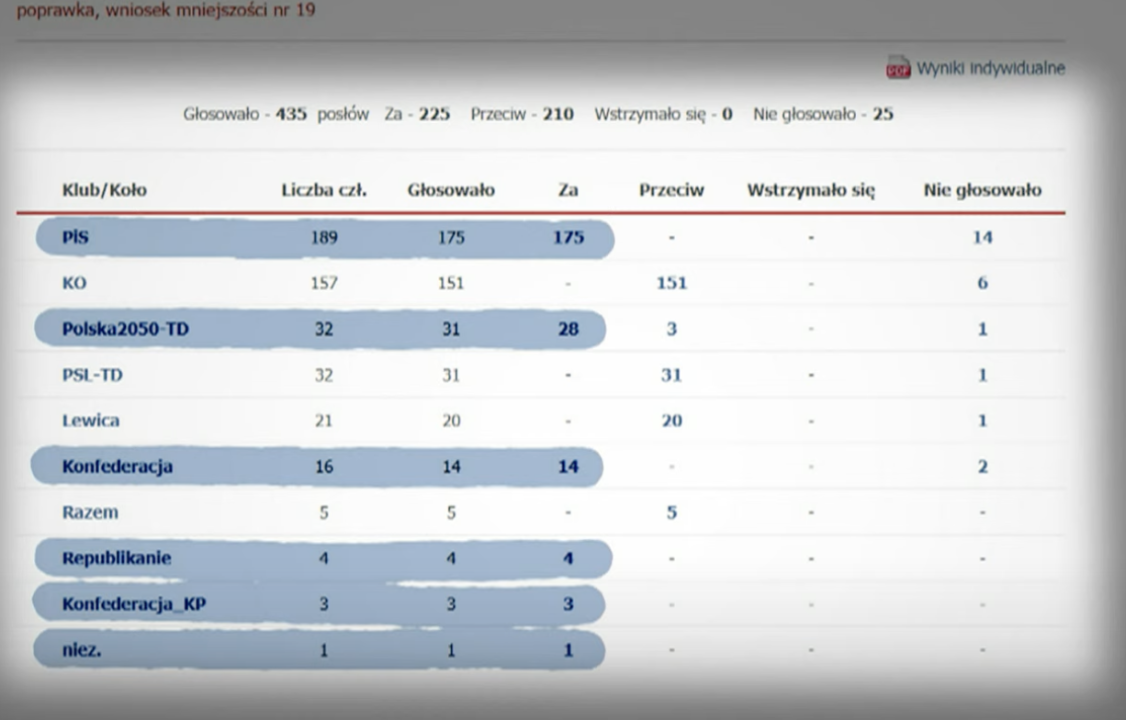
Task: Click the KO club name
Action: tap(74, 283)
